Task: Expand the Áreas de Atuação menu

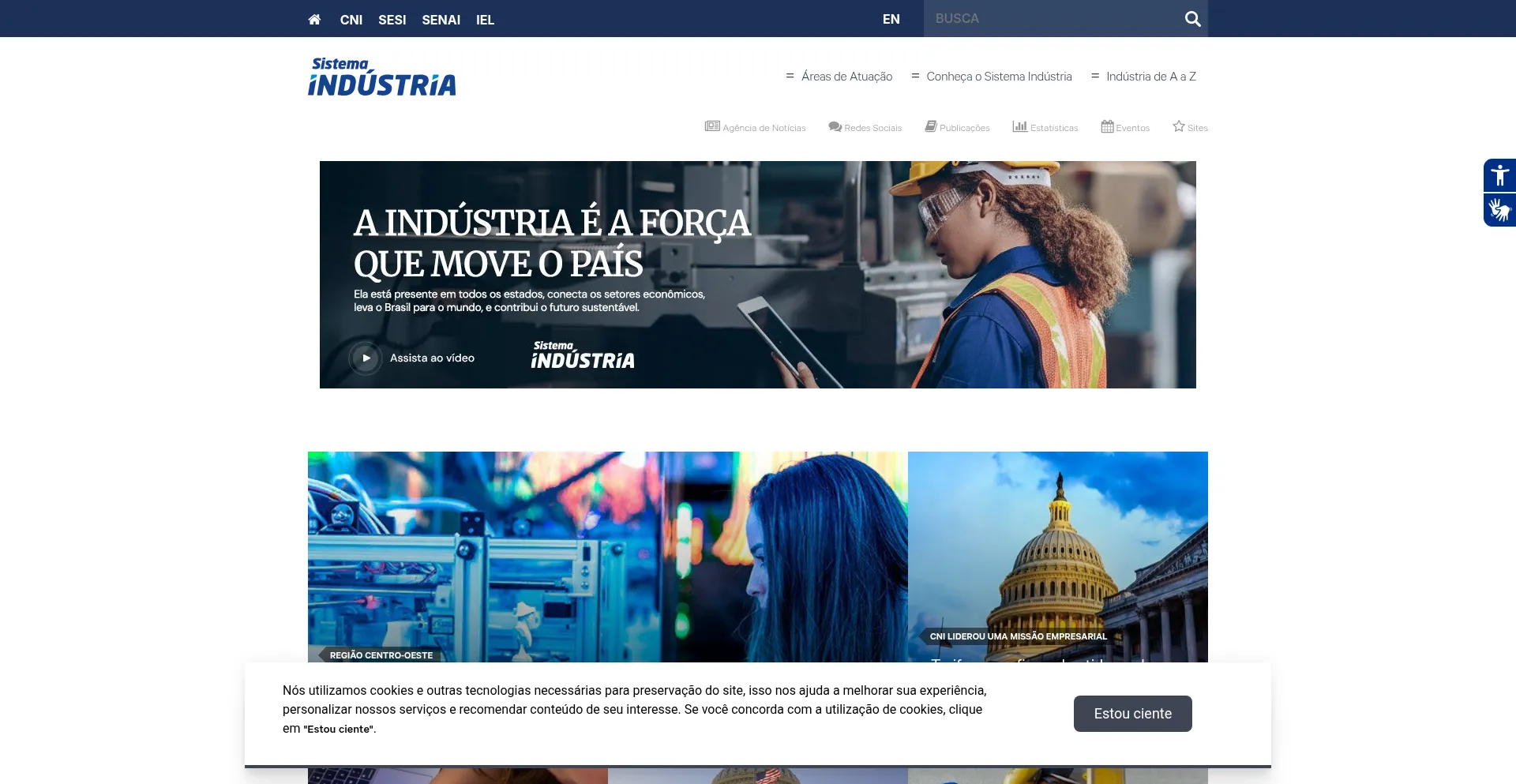Action: coord(839,77)
